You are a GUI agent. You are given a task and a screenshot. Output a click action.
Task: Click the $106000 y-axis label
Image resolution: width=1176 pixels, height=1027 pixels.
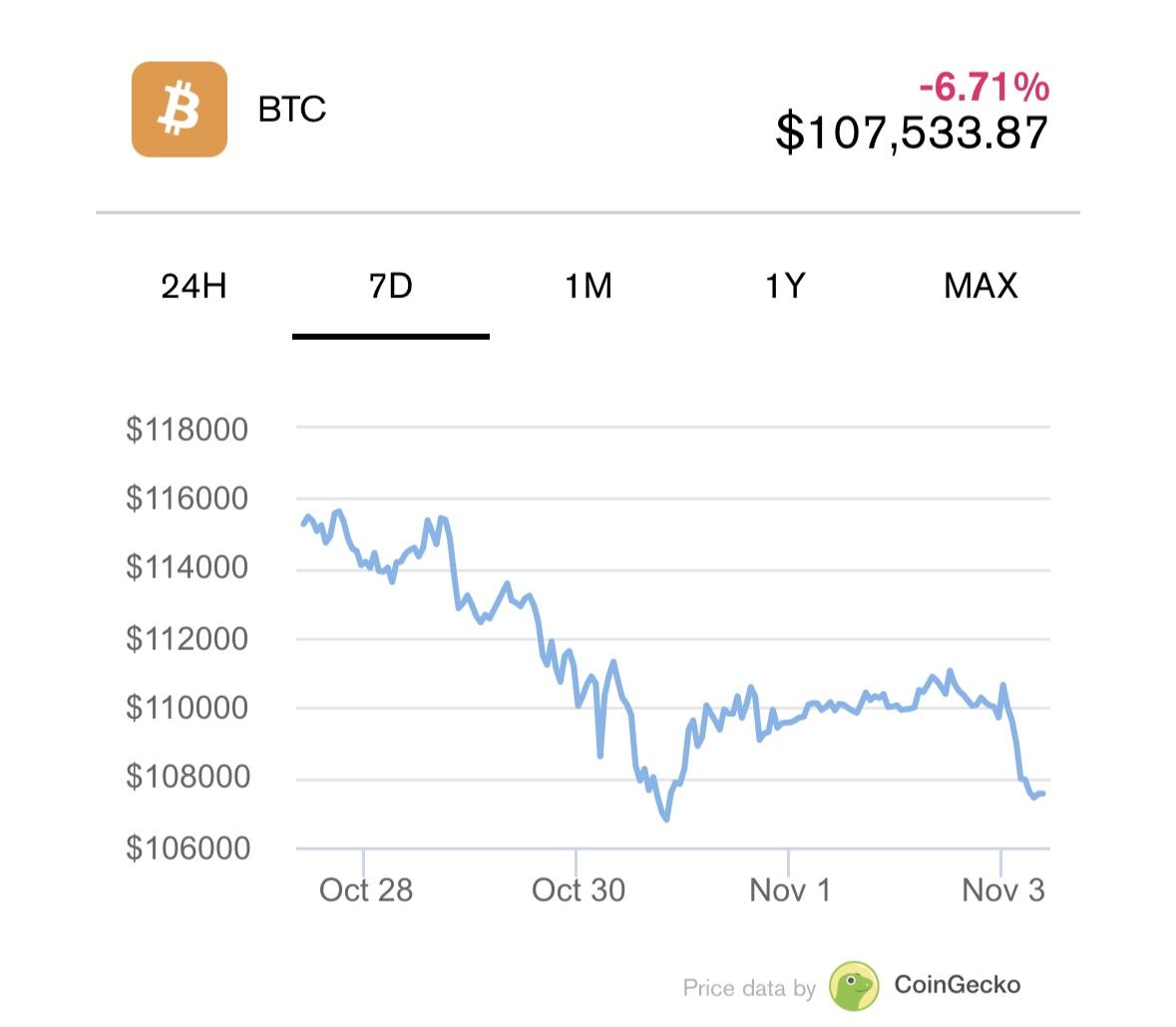coord(187,848)
